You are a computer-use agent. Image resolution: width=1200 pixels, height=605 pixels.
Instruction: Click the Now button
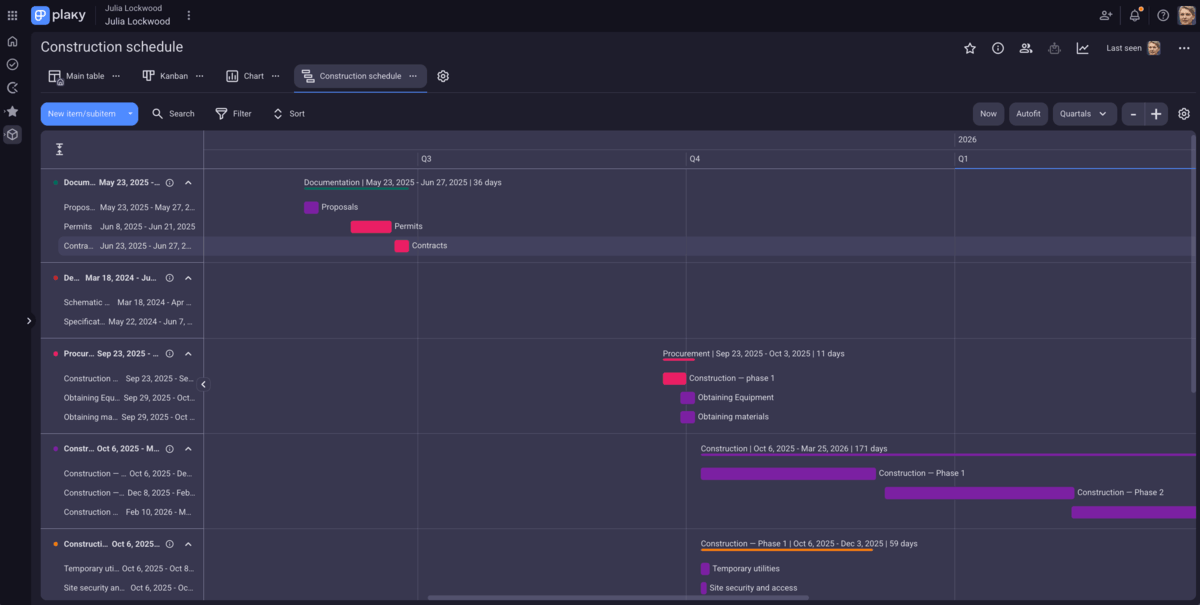click(988, 113)
